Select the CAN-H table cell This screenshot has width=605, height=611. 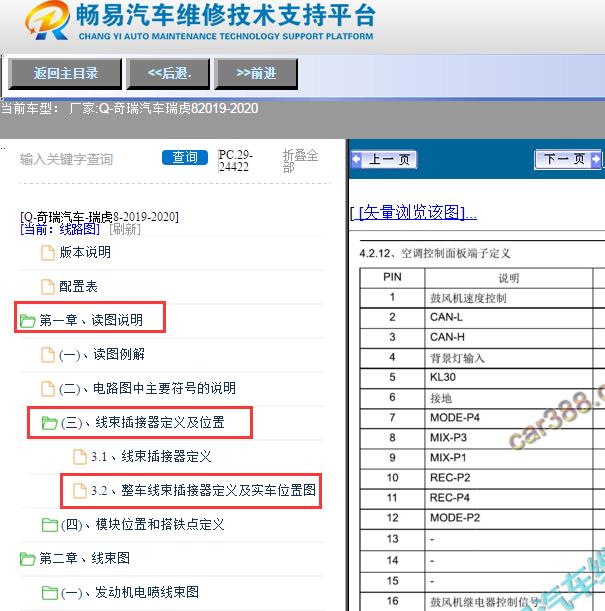509,337
